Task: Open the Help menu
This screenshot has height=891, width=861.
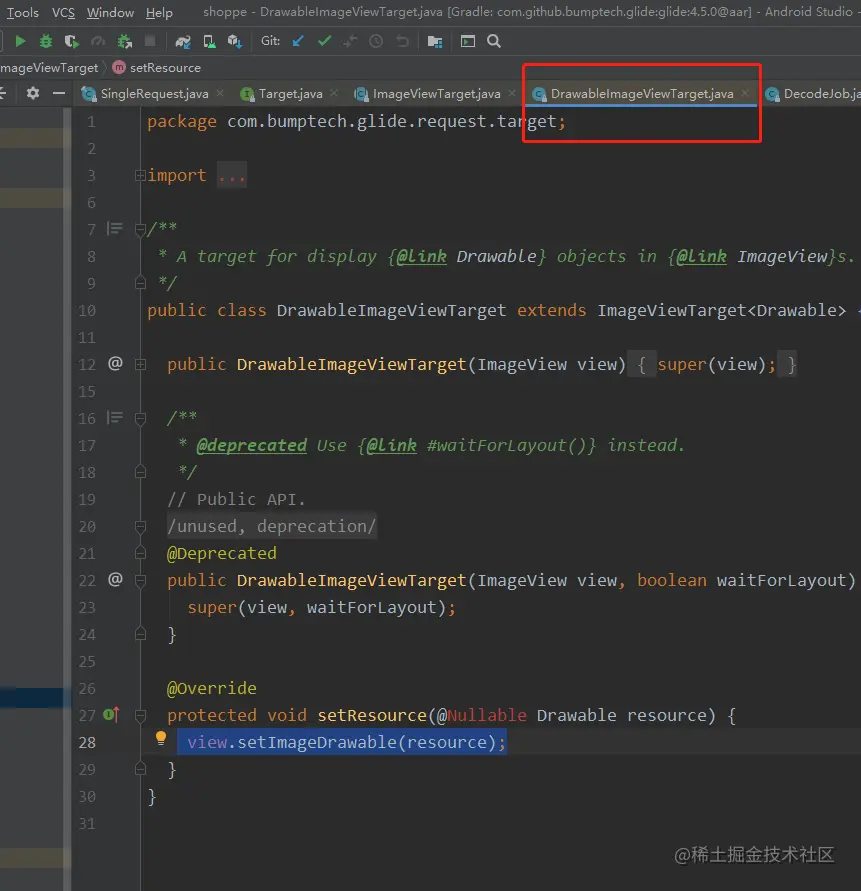Action: [159, 13]
